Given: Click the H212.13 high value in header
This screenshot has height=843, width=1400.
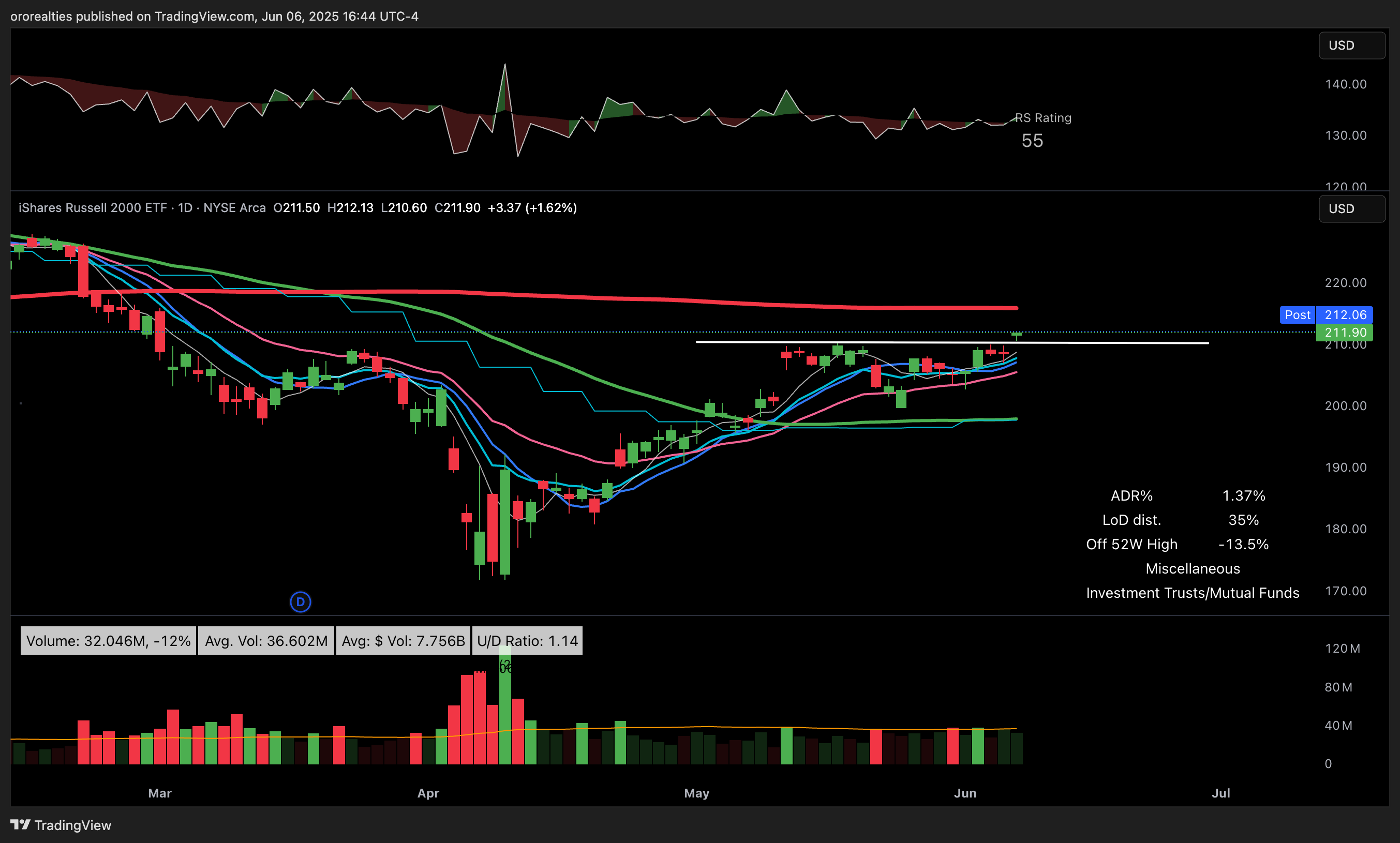Looking at the screenshot, I should pos(351,208).
